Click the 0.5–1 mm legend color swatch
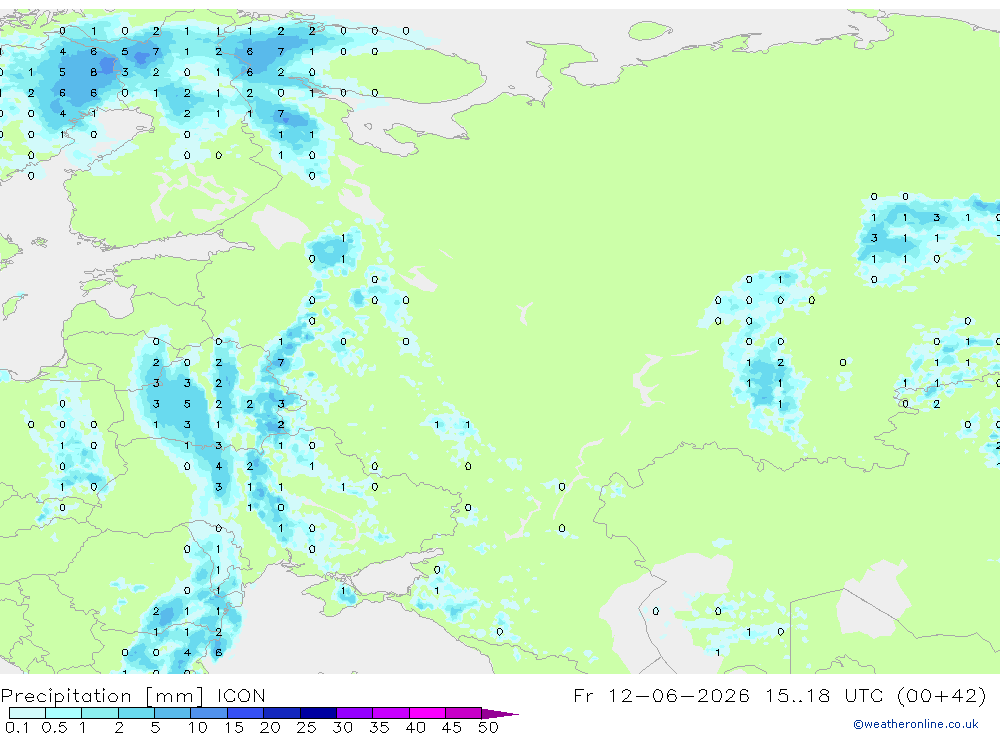This screenshot has width=1000, height=733. [63, 713]
